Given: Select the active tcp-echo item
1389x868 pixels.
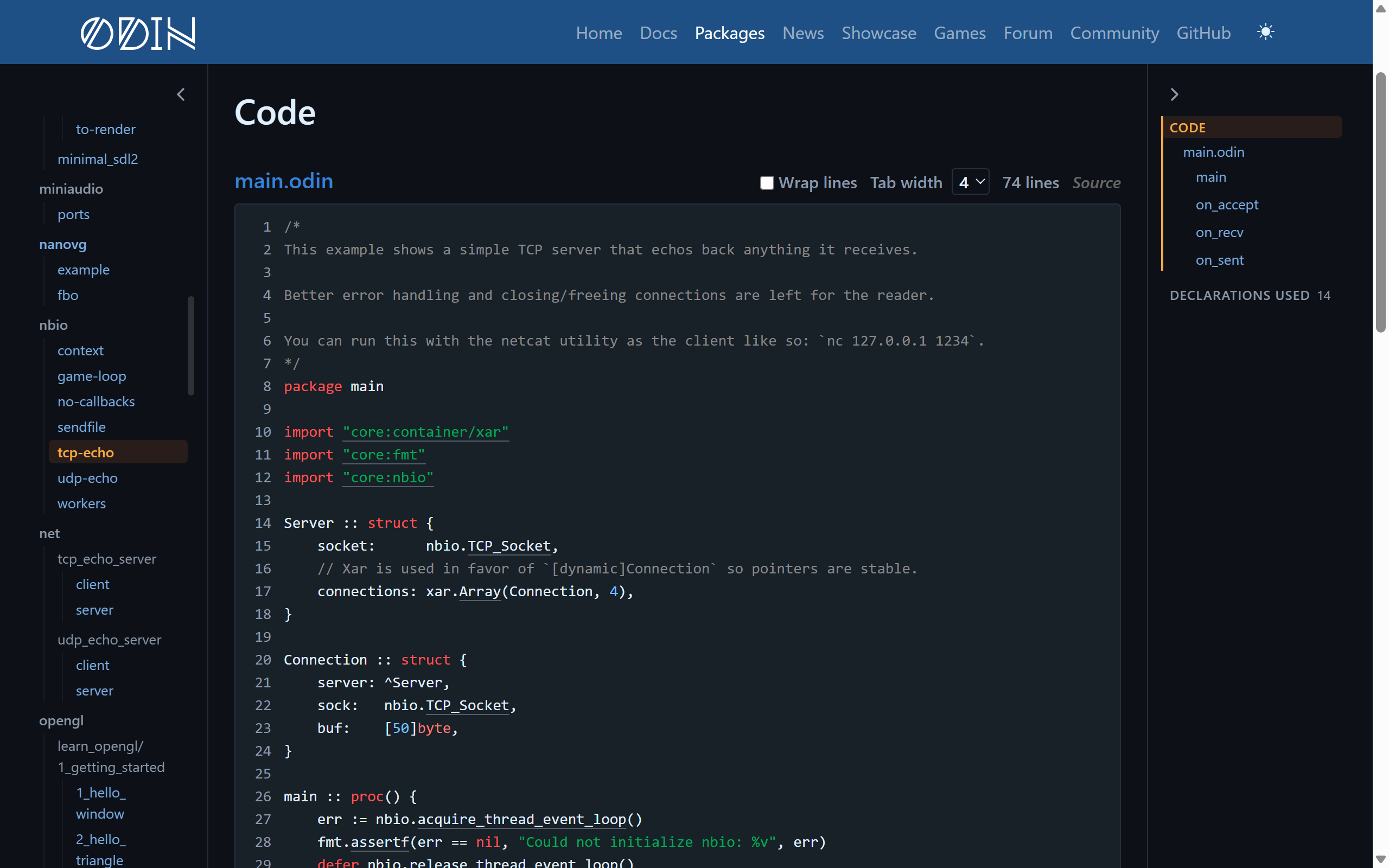Looking at the screenshot, I should pyautogui.click(x=118, y=452).
